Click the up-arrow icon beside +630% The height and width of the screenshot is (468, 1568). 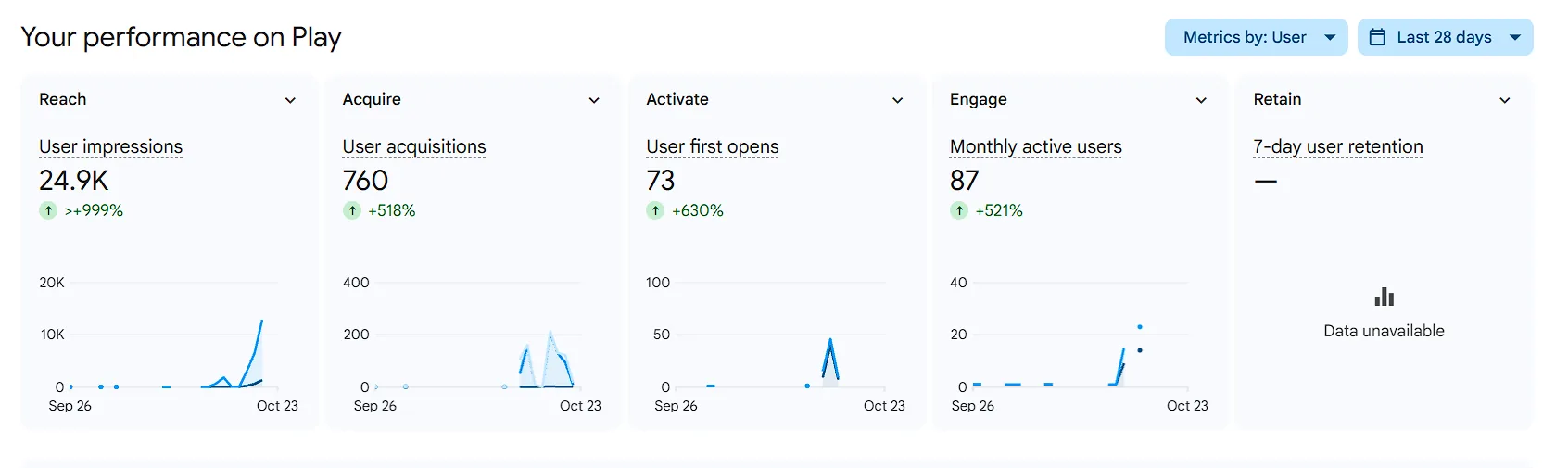[655, 210]
